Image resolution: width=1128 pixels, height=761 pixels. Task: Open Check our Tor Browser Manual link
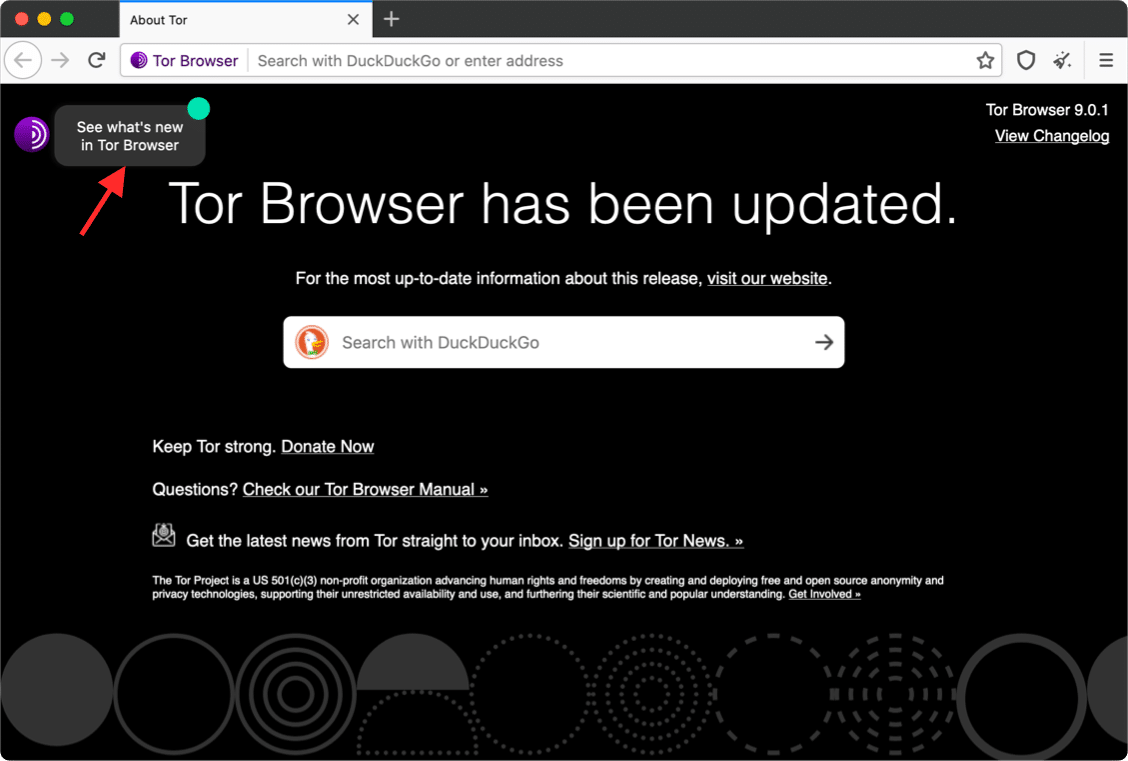click(x=365, y=490)
